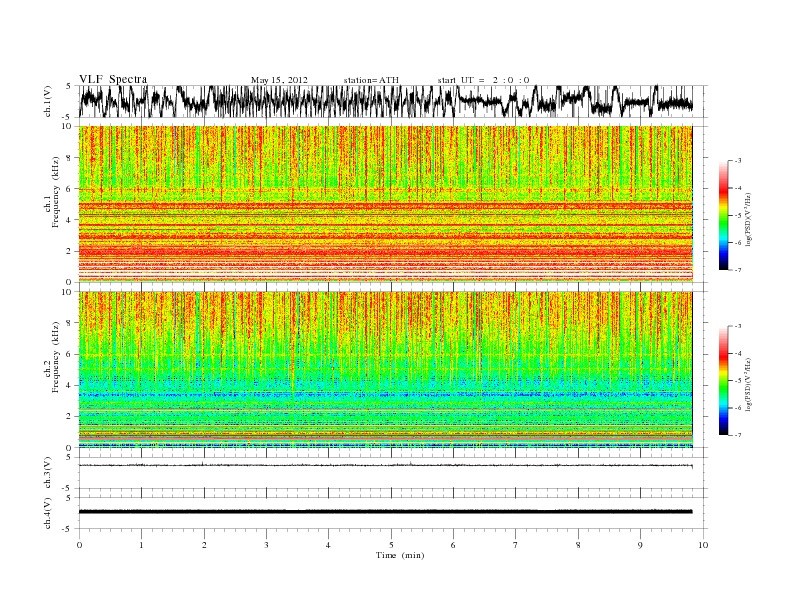
Task: Click inside the ch.1 spectrogram panel
Action: point(385,204)
